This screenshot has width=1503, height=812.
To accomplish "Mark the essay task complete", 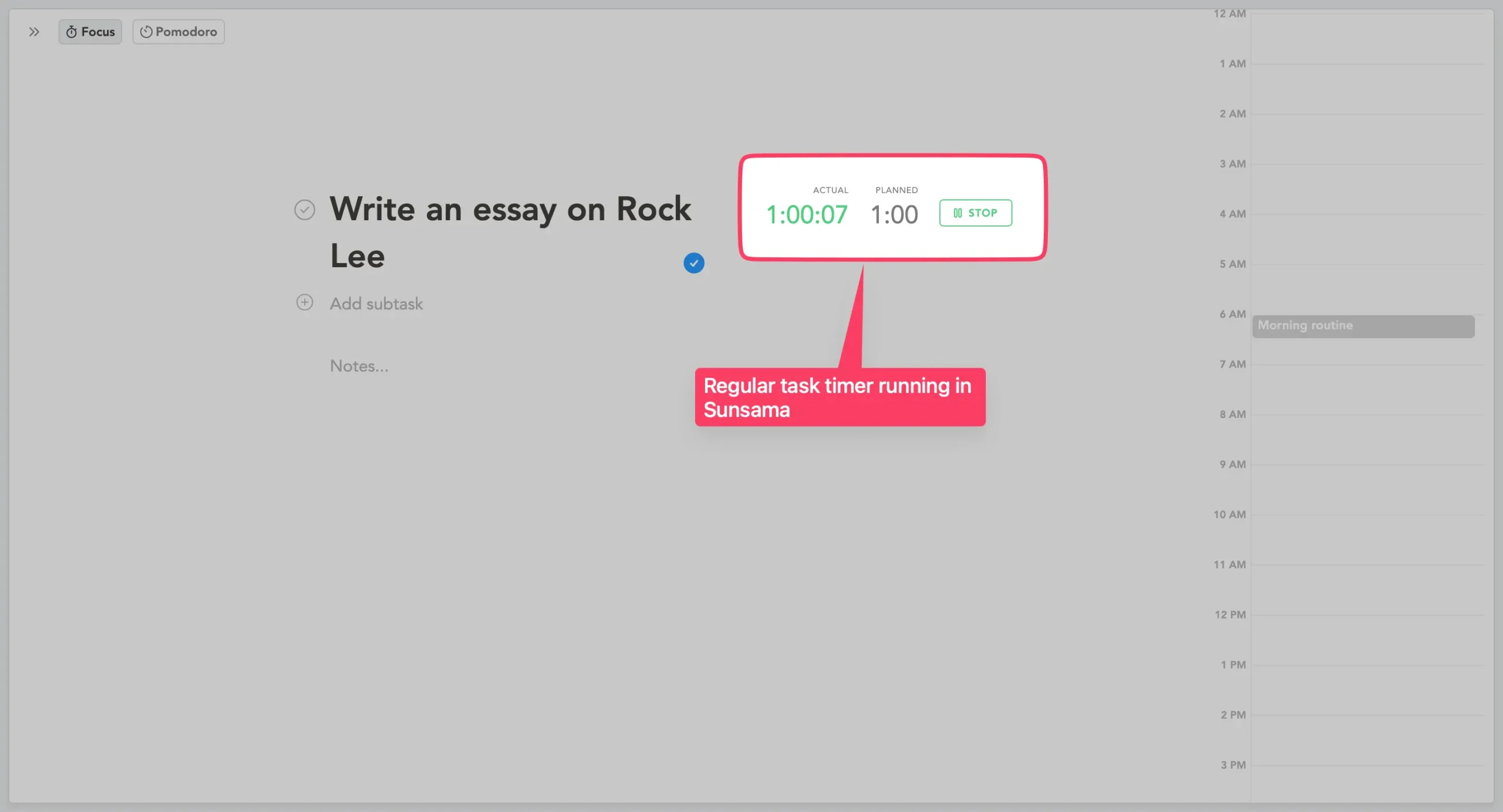I will (x=305, y=210).
